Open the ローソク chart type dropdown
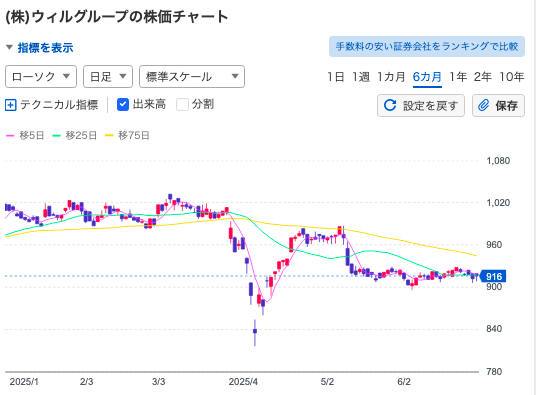The height and width of the screenshot is (395, 536). [x=41, y=77]
